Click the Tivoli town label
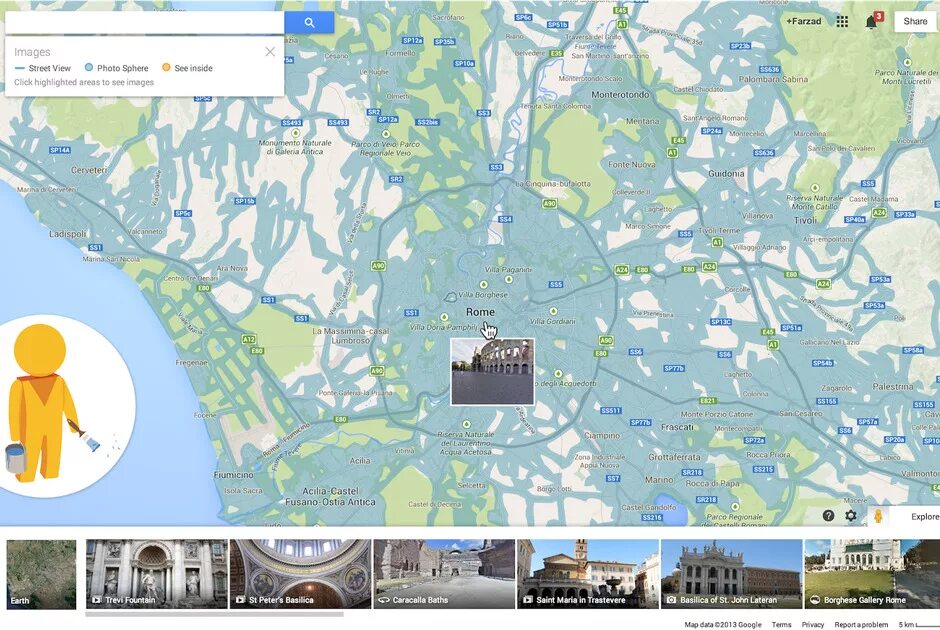The image size is (940, 630). coord(805,220)
